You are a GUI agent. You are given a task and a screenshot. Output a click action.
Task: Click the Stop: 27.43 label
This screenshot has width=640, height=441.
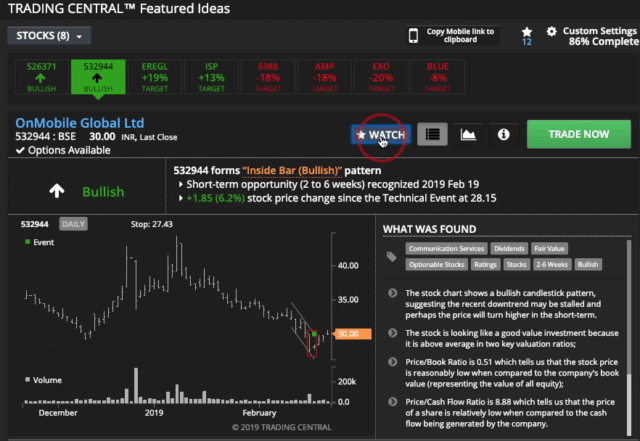(x=151, y=224)
